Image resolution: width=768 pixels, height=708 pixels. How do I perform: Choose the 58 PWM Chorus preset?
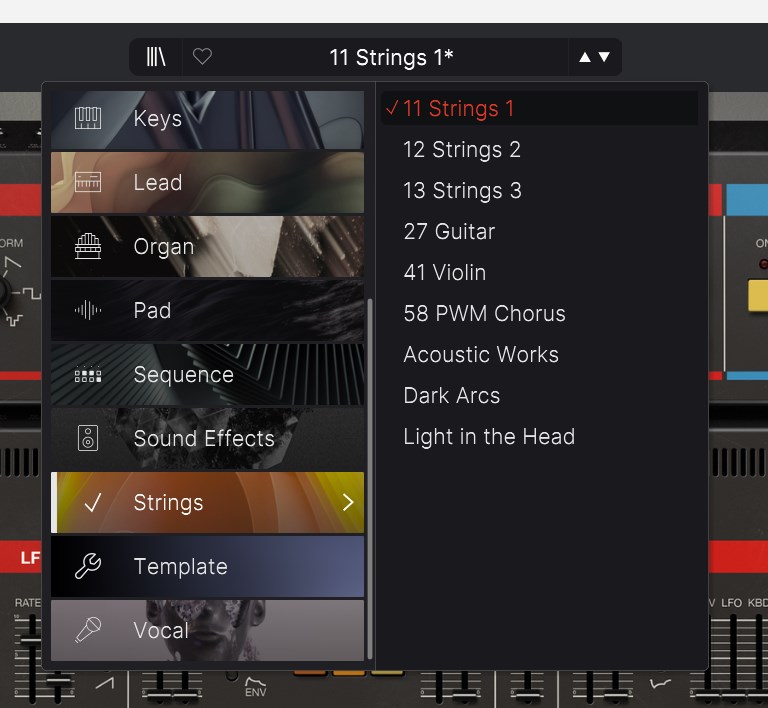484,314
